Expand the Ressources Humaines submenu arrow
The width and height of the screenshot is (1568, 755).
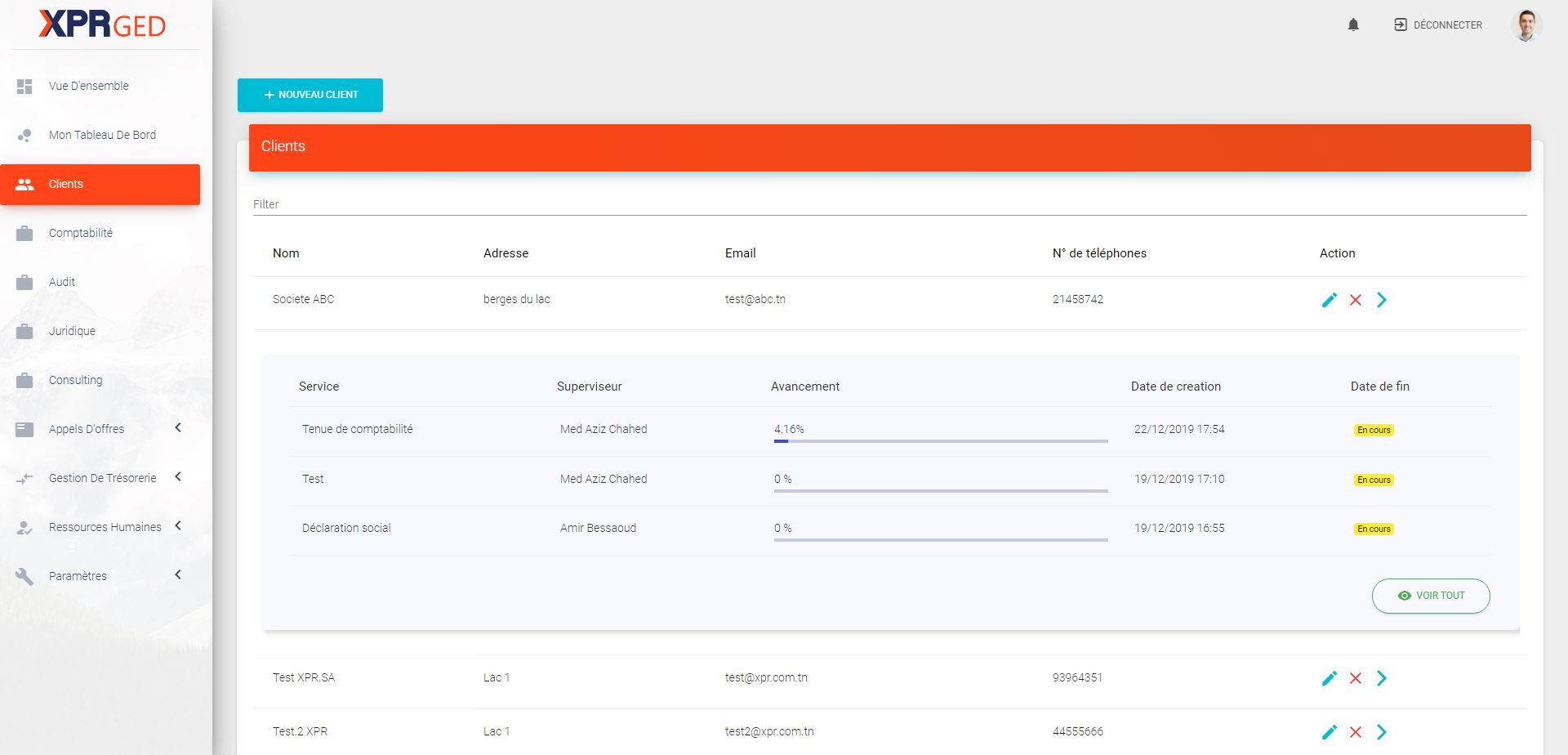(x=178, y=525)
